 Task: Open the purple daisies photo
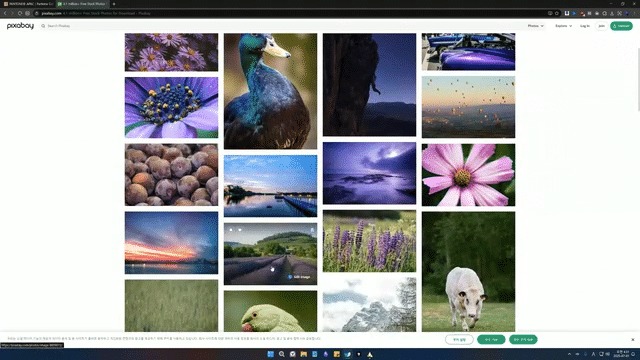pyautogui.click(x=171, y=52)
